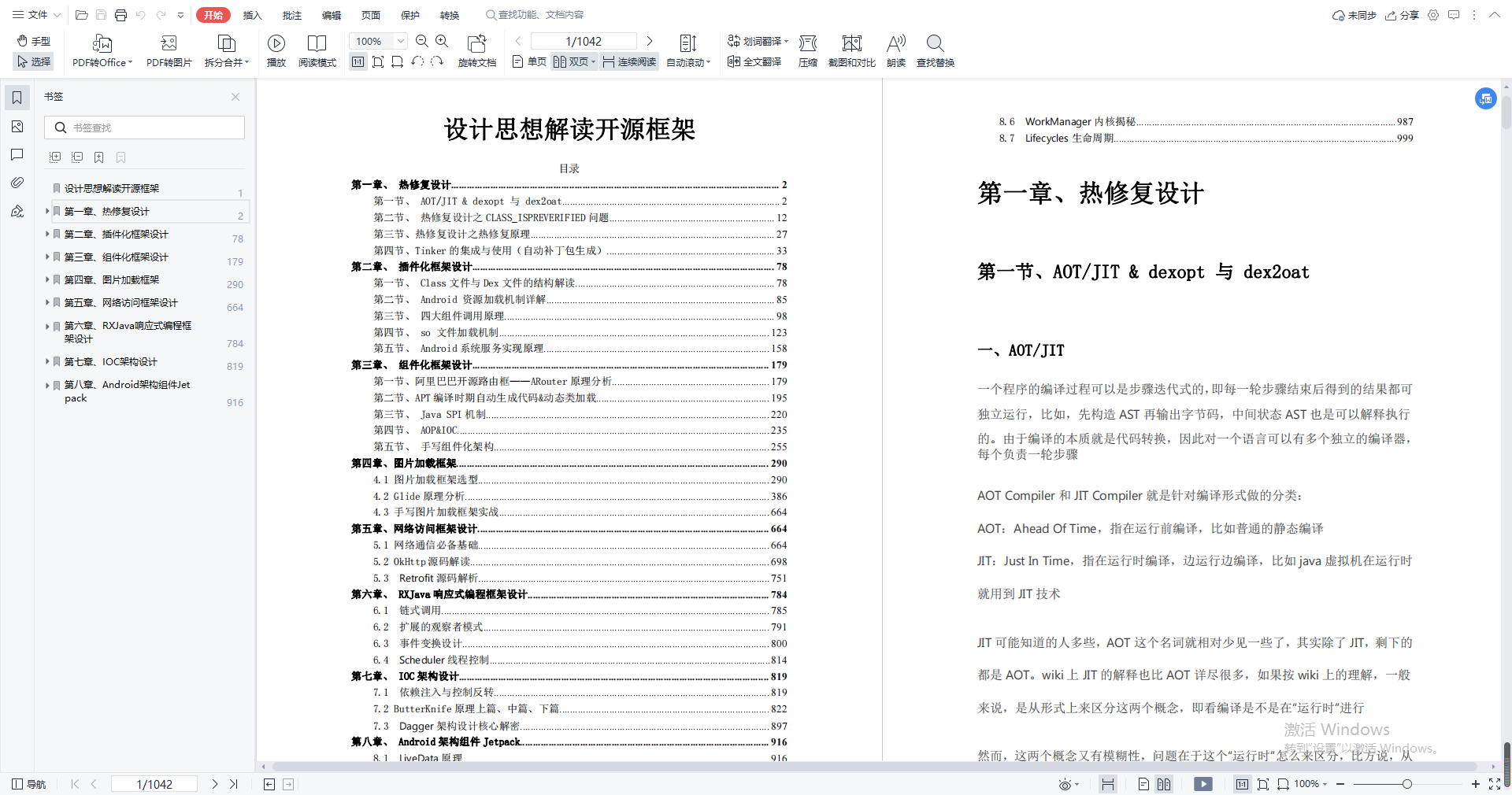Viewport: 1512px width, 795px height.
Task: Expand the 第七章、IOC架构设计 bookmark
Action: pos(47,361)
